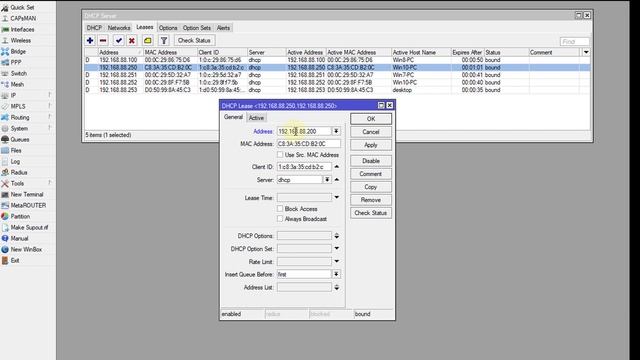The width and height of the screenshot is (640, 360).
Task: Open MetaROUTER menu
Action: coord(28,205)
